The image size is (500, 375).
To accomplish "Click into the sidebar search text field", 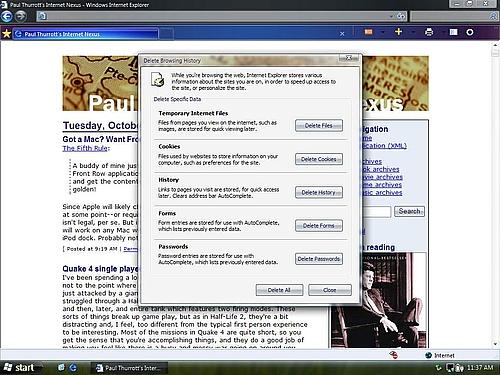I will click(x=377, y=212).
